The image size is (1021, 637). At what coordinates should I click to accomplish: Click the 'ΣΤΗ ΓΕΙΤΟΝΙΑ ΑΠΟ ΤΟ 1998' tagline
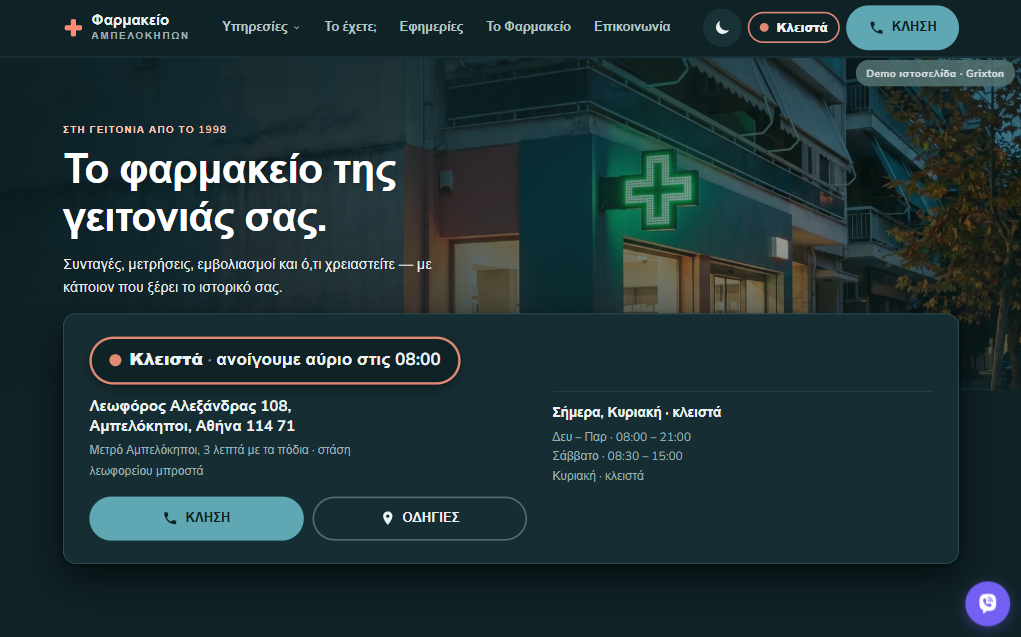tap(145, 130)
